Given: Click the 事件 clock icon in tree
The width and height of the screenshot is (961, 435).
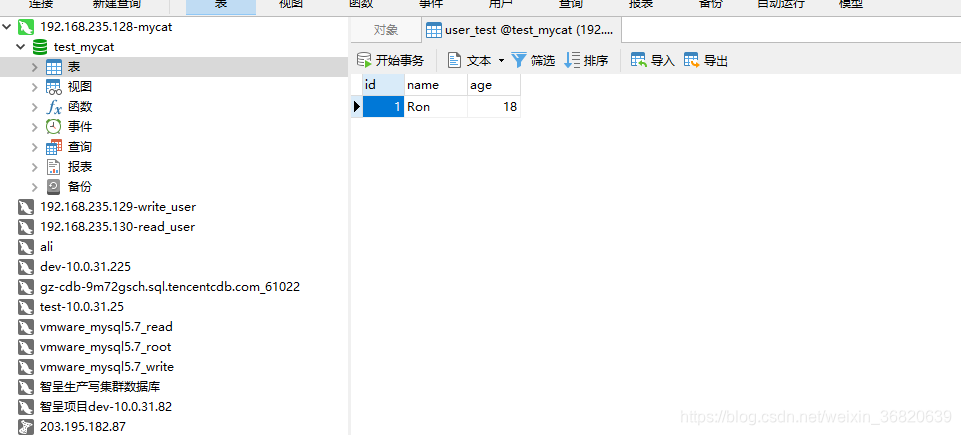Looking at the screenshot, I should (54, 127).
